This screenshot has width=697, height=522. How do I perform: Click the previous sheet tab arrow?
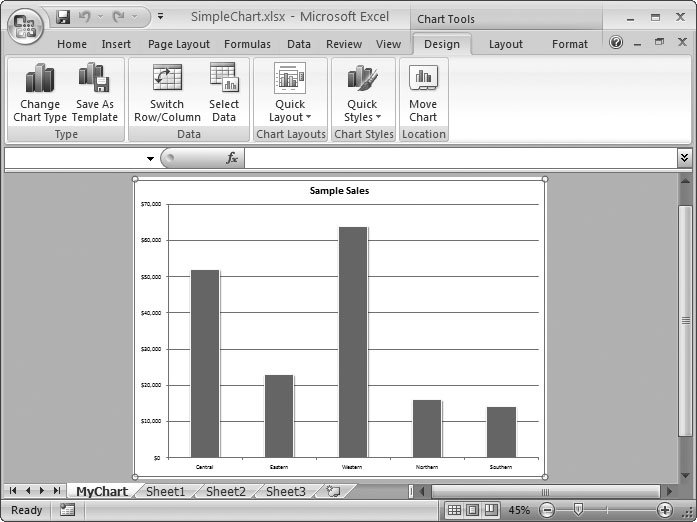tap(28, 490)
